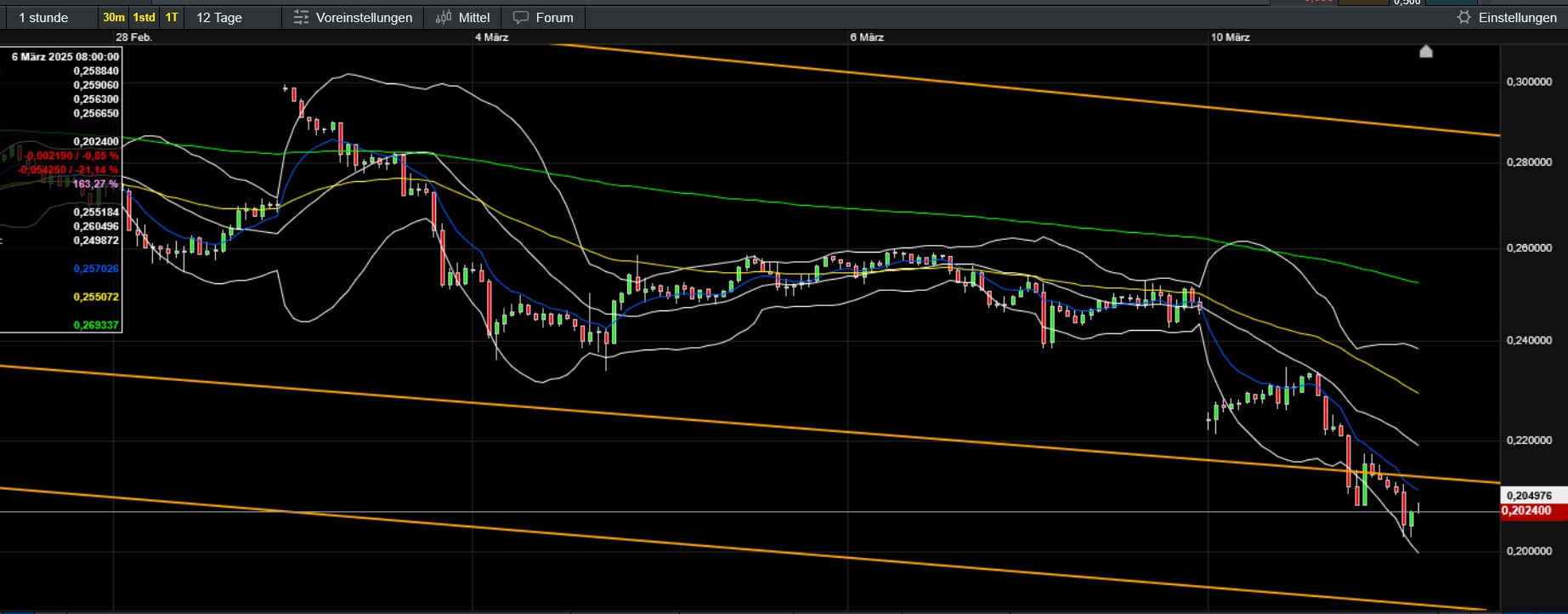1568x614 pixels.
Task: Open the Mittel price type menu
Action: click(x=462, y=17)
